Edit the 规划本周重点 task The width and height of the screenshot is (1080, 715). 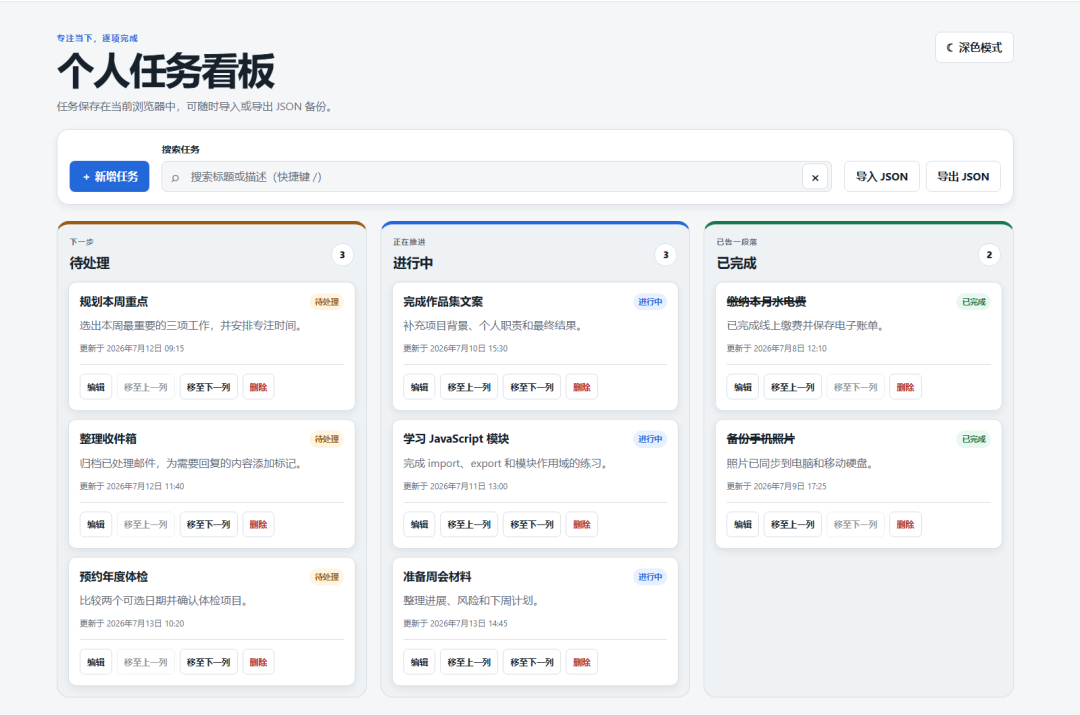(x=96, y=387)
